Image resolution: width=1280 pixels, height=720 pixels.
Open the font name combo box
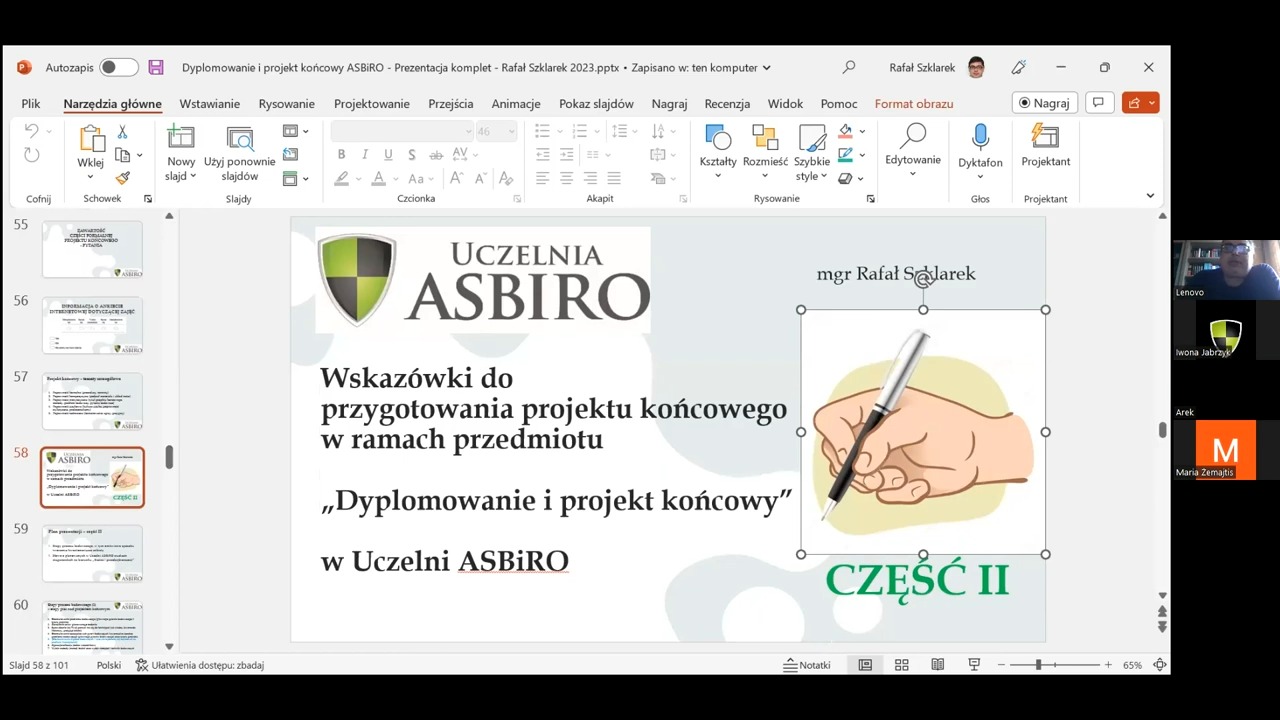(x=402, y=131)
